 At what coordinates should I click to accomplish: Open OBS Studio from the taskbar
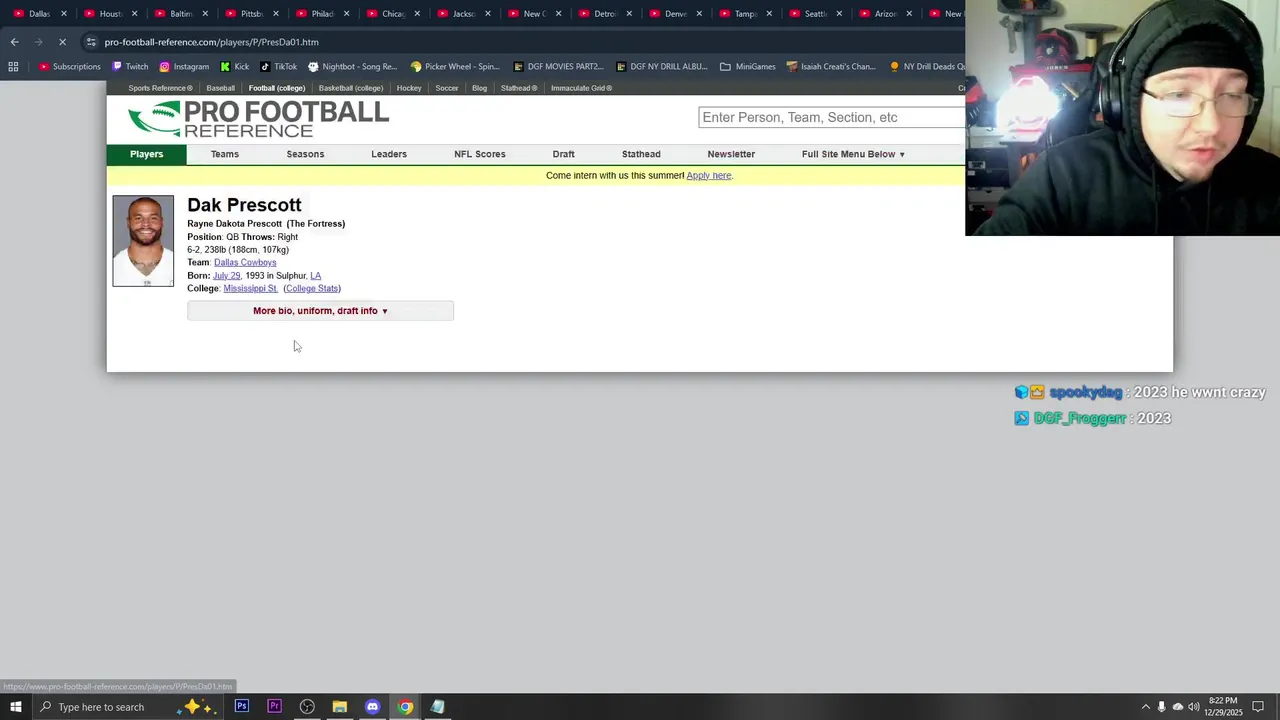coord(307,707)
